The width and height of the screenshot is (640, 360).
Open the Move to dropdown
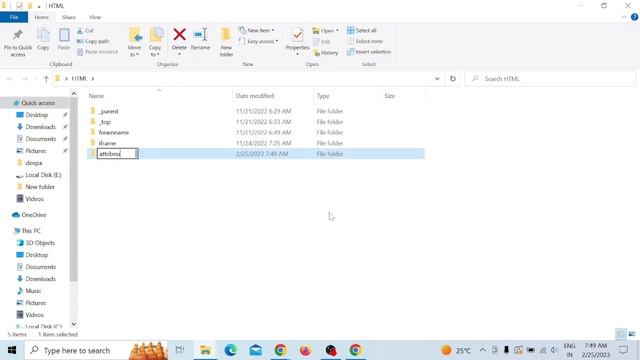coord(135,42)
